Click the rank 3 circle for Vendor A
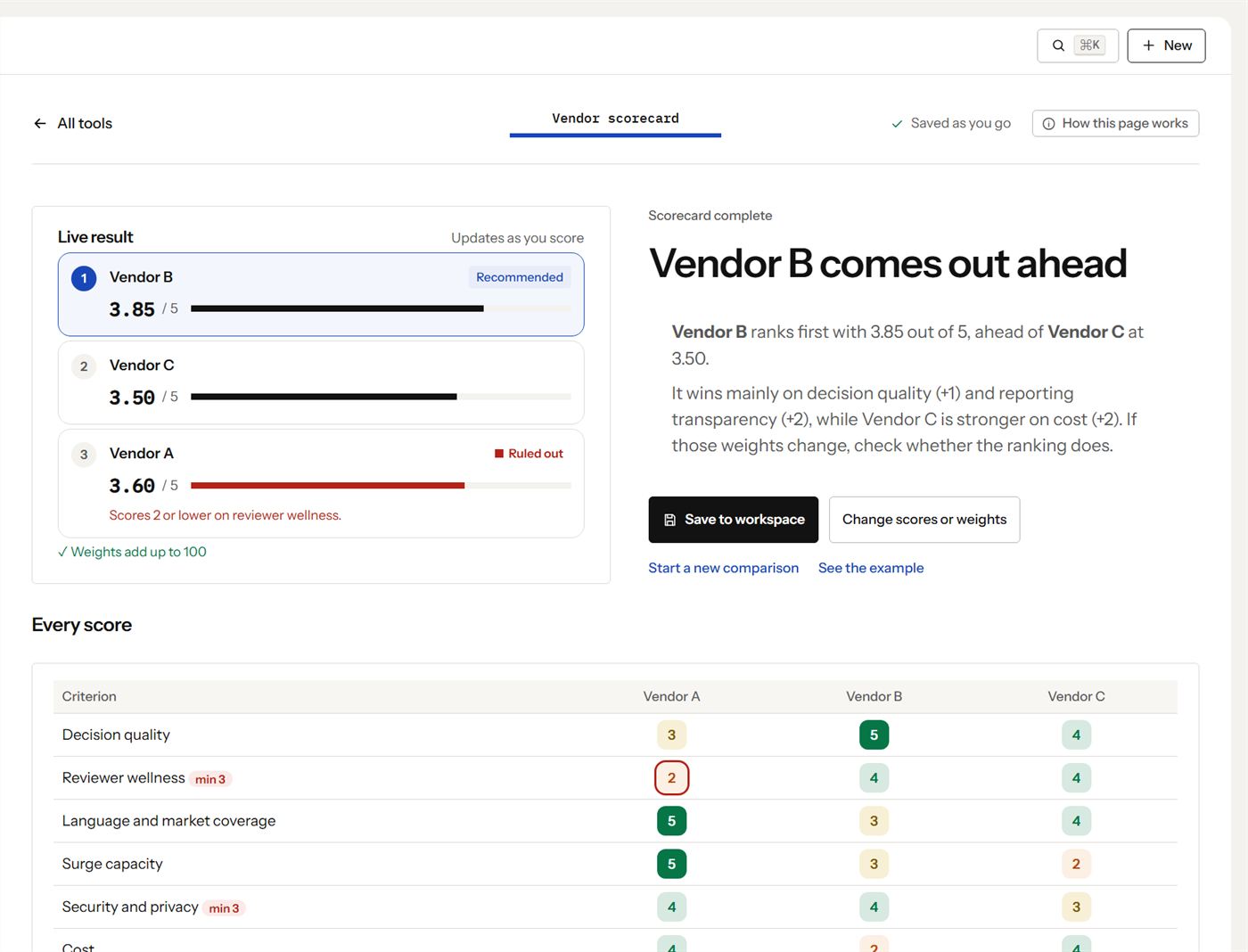 click(84, 455)
